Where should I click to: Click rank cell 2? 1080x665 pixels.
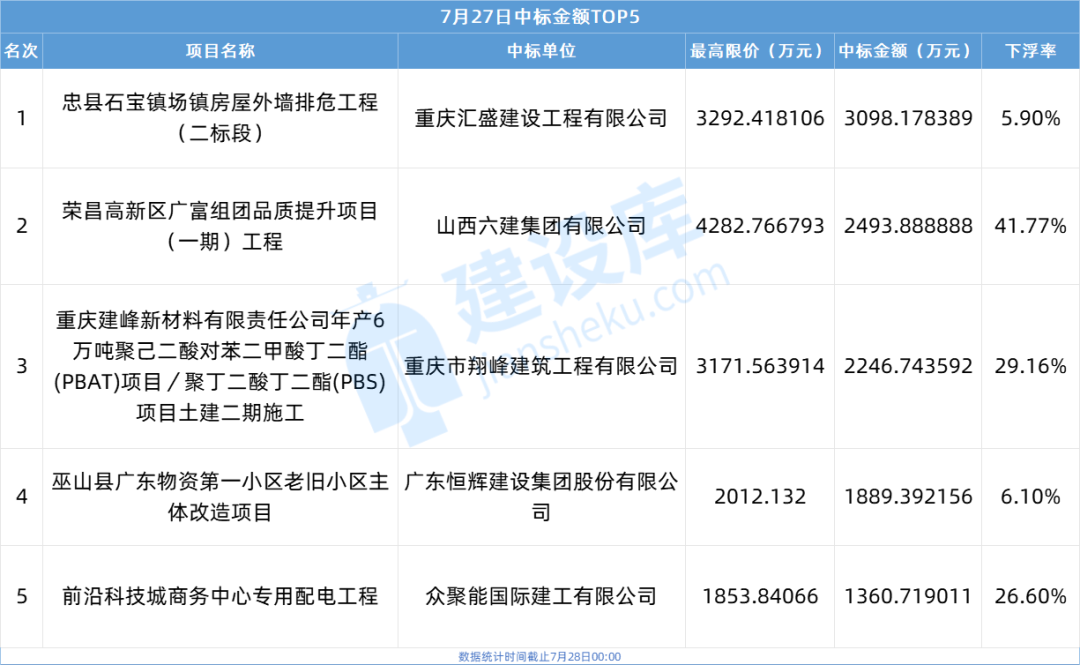[x=22, y=226]
